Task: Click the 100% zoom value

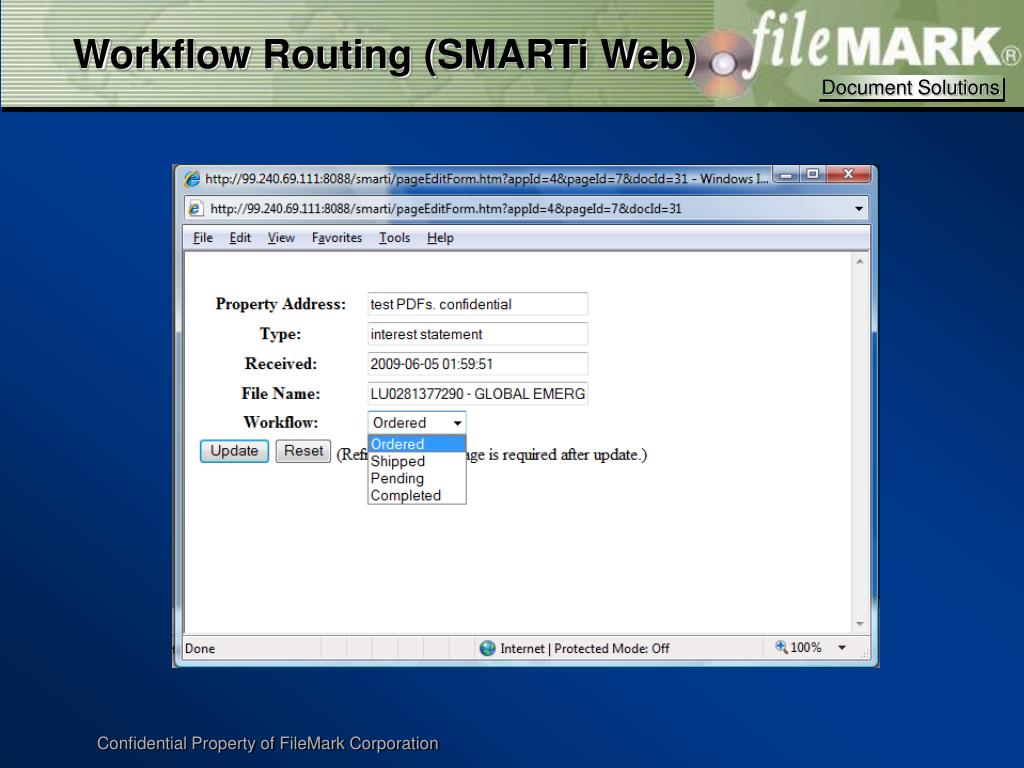Action: pos(806,647)
